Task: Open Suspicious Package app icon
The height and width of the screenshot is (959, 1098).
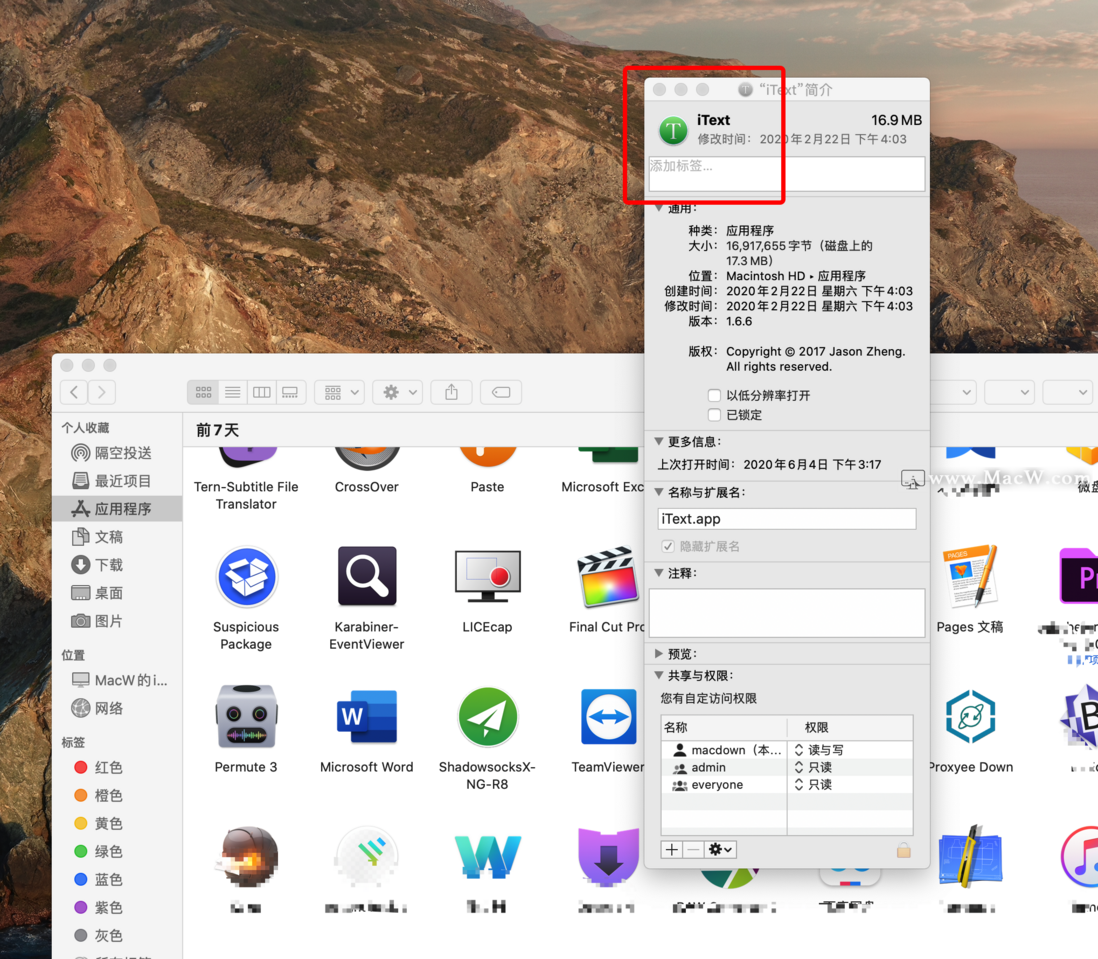Action: coord(246,577)
